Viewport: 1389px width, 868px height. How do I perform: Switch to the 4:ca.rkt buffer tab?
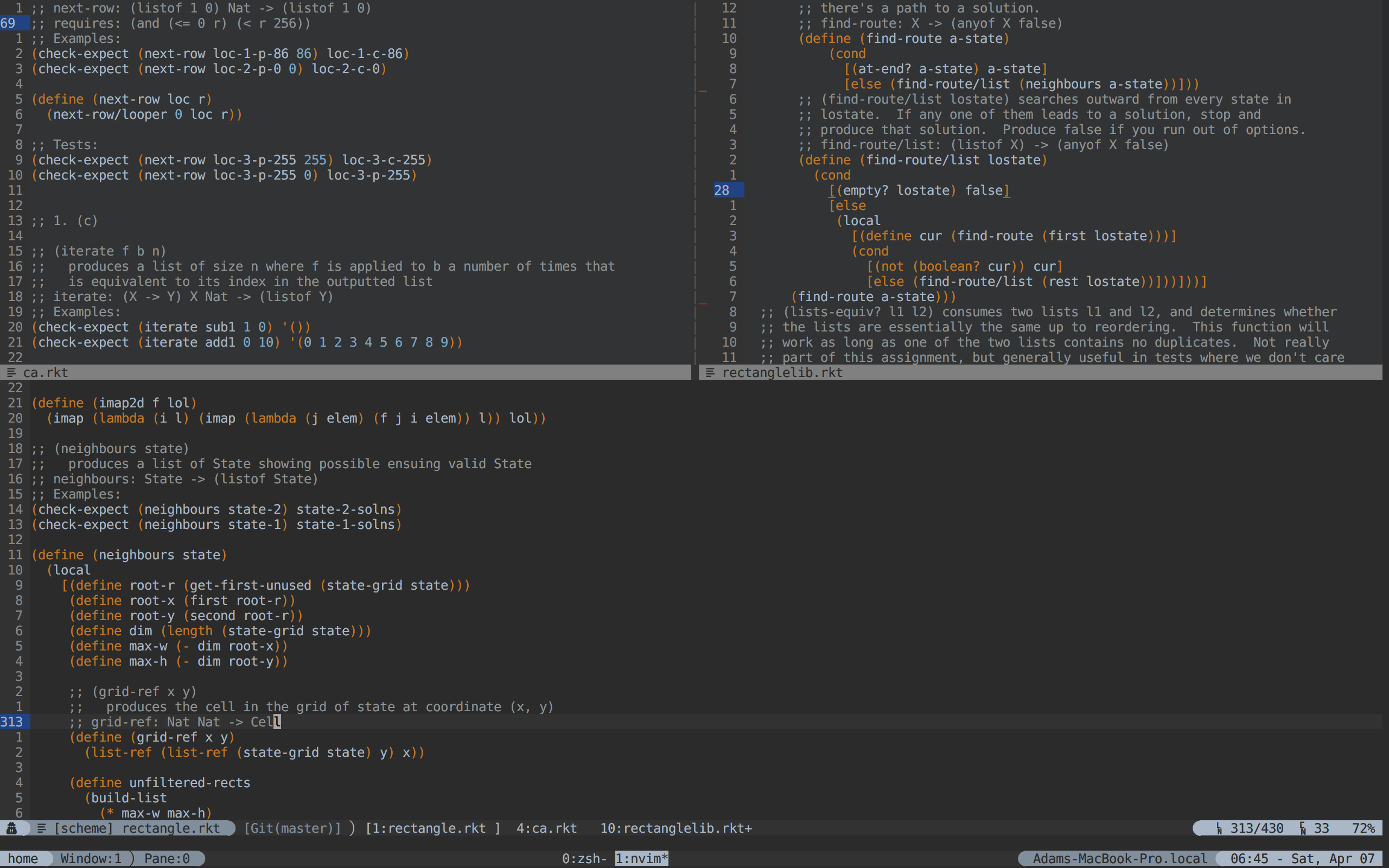[546, 828]
